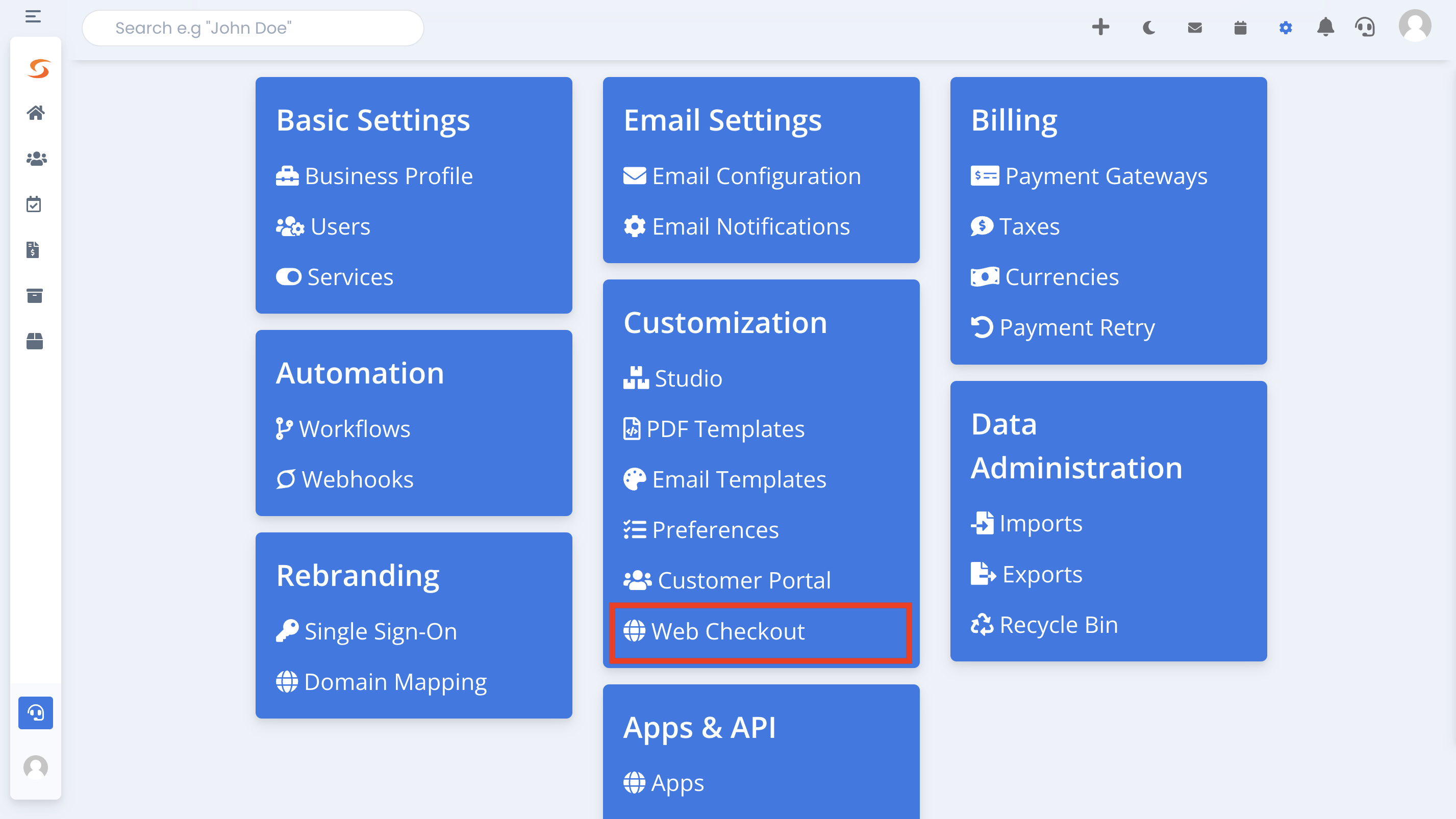Collapse the sidebar with hamburger icon
1456x819 pixels.
click(33, 16)
